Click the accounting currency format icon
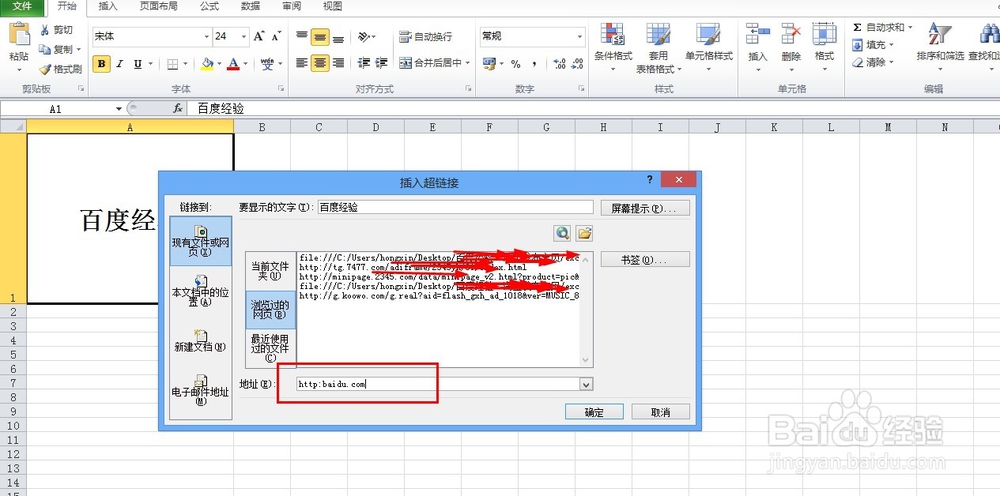This screenshot has width=1000, height=496. click(x=489, y=64)
